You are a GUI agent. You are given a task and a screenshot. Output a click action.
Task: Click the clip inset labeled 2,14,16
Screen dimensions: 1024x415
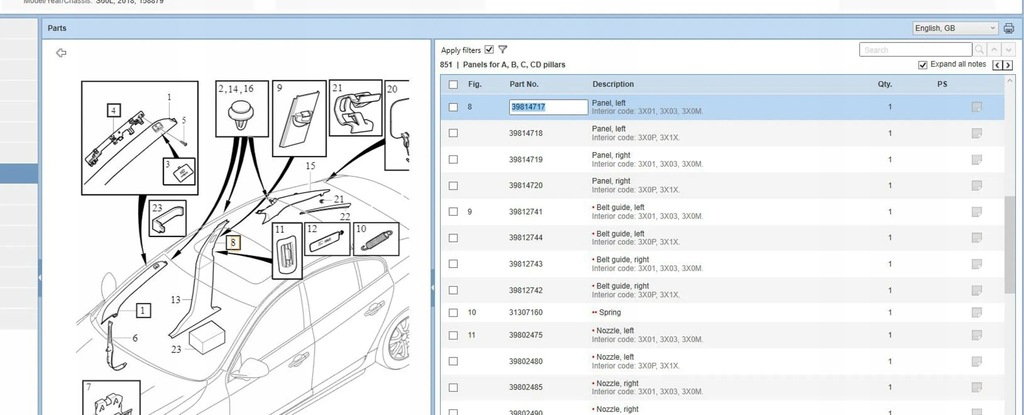pos(242,108)
